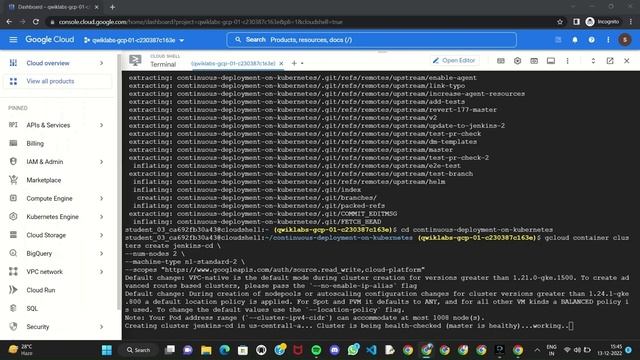Expand BigQuery submenu arrow

pos(101,253)
